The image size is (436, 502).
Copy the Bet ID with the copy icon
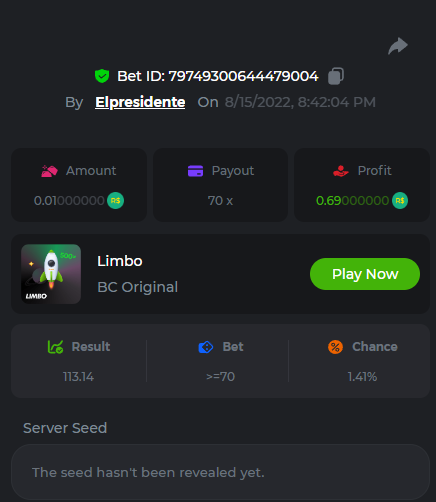point(336,76)
